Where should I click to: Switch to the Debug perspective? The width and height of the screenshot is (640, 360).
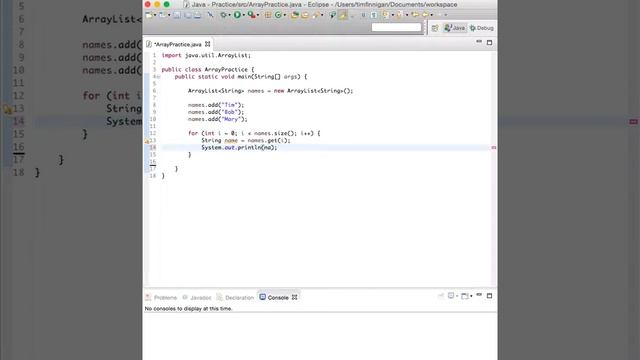tap(482, 28)
